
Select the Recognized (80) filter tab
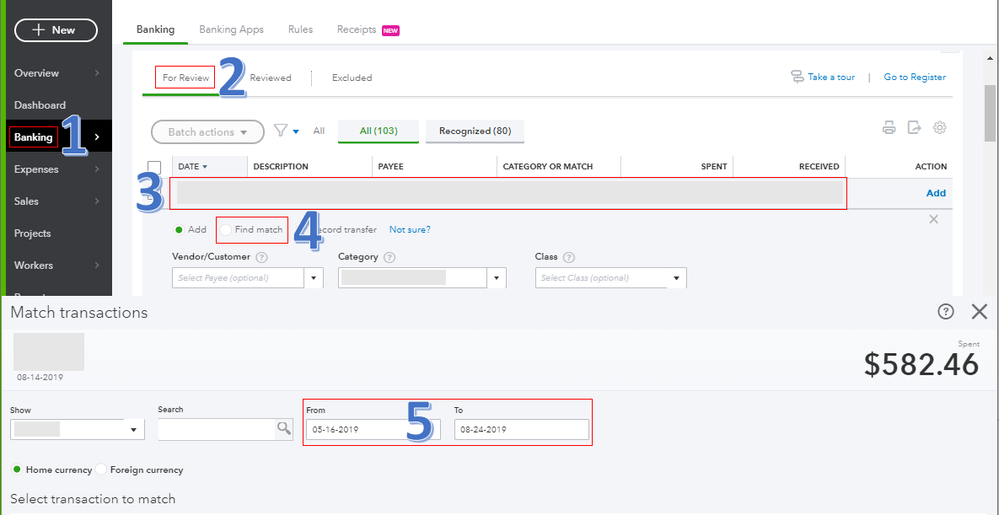475,131
